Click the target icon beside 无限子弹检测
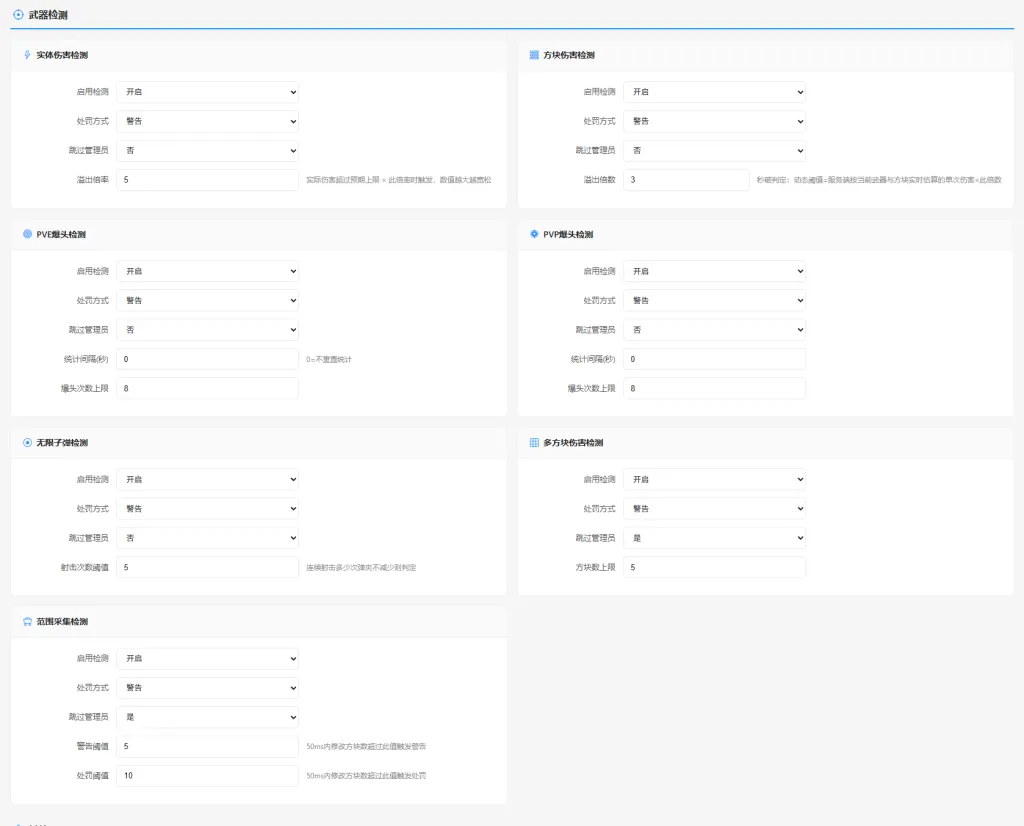The width and height of the screenshot is (1024, 826). (27, 442)
